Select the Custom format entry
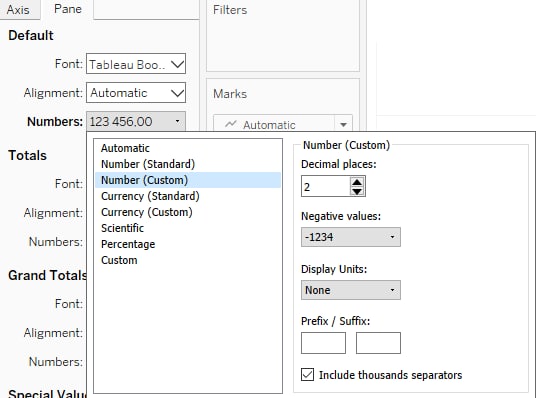This screenshot has width=536, height=398. click(188, 260)
